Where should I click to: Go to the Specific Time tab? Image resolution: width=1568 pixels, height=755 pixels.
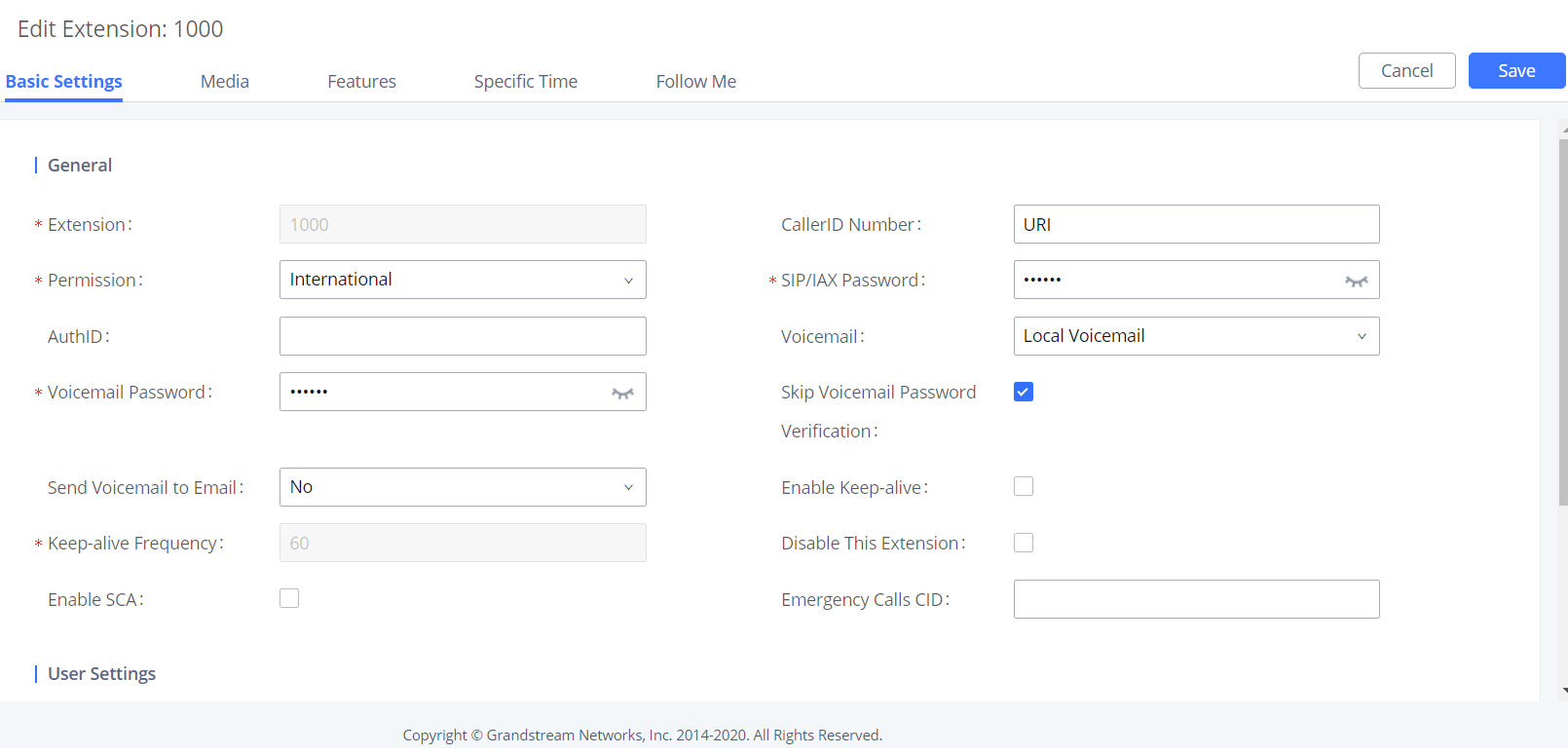(526, 82)
